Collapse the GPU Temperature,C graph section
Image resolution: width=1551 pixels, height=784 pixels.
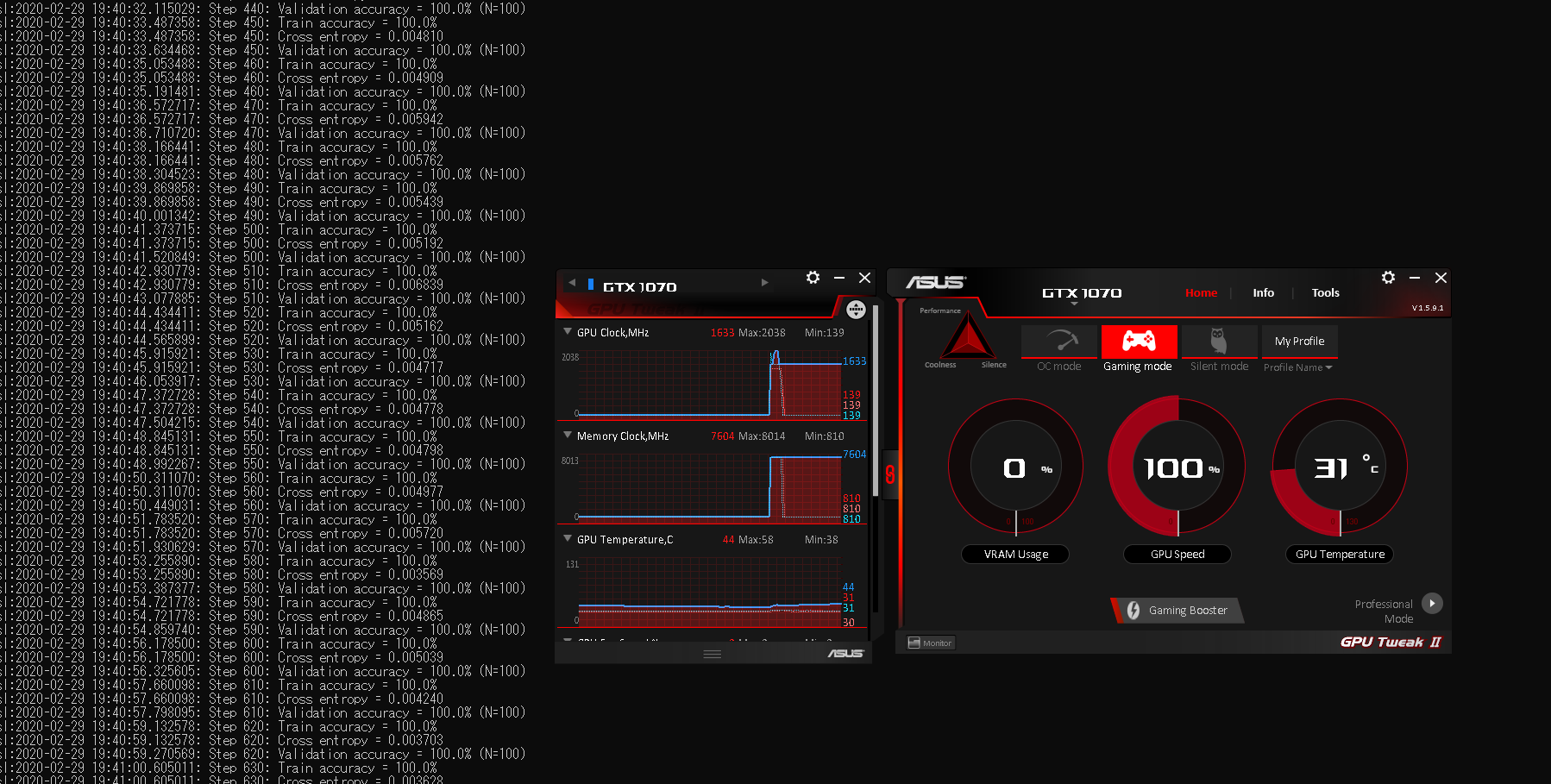[x=568, y=538]
